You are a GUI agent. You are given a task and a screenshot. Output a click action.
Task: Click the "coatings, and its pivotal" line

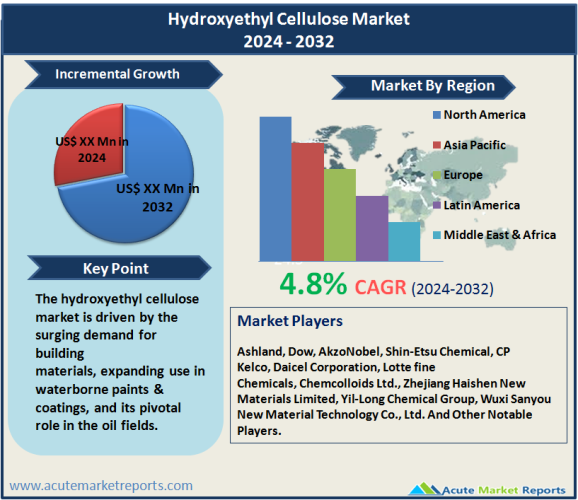pos(108,408)
